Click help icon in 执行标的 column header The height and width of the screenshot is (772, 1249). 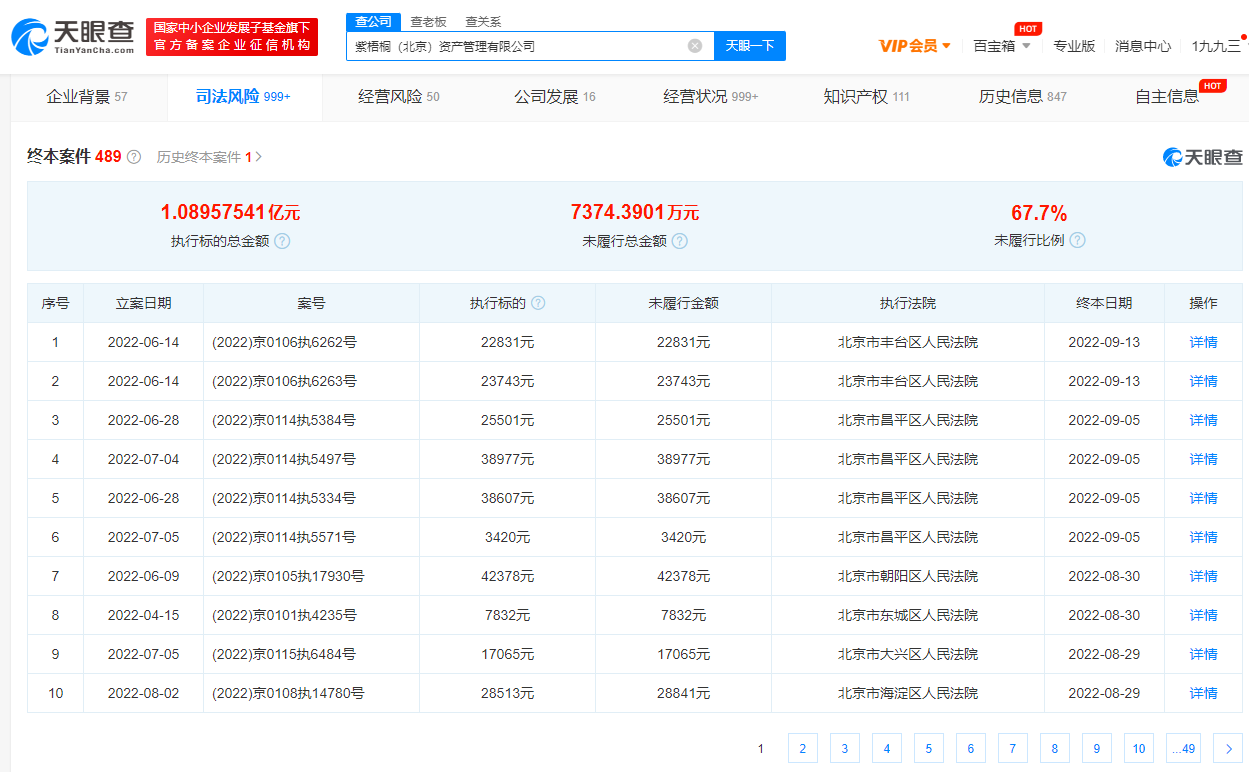[x=538, y=303]
